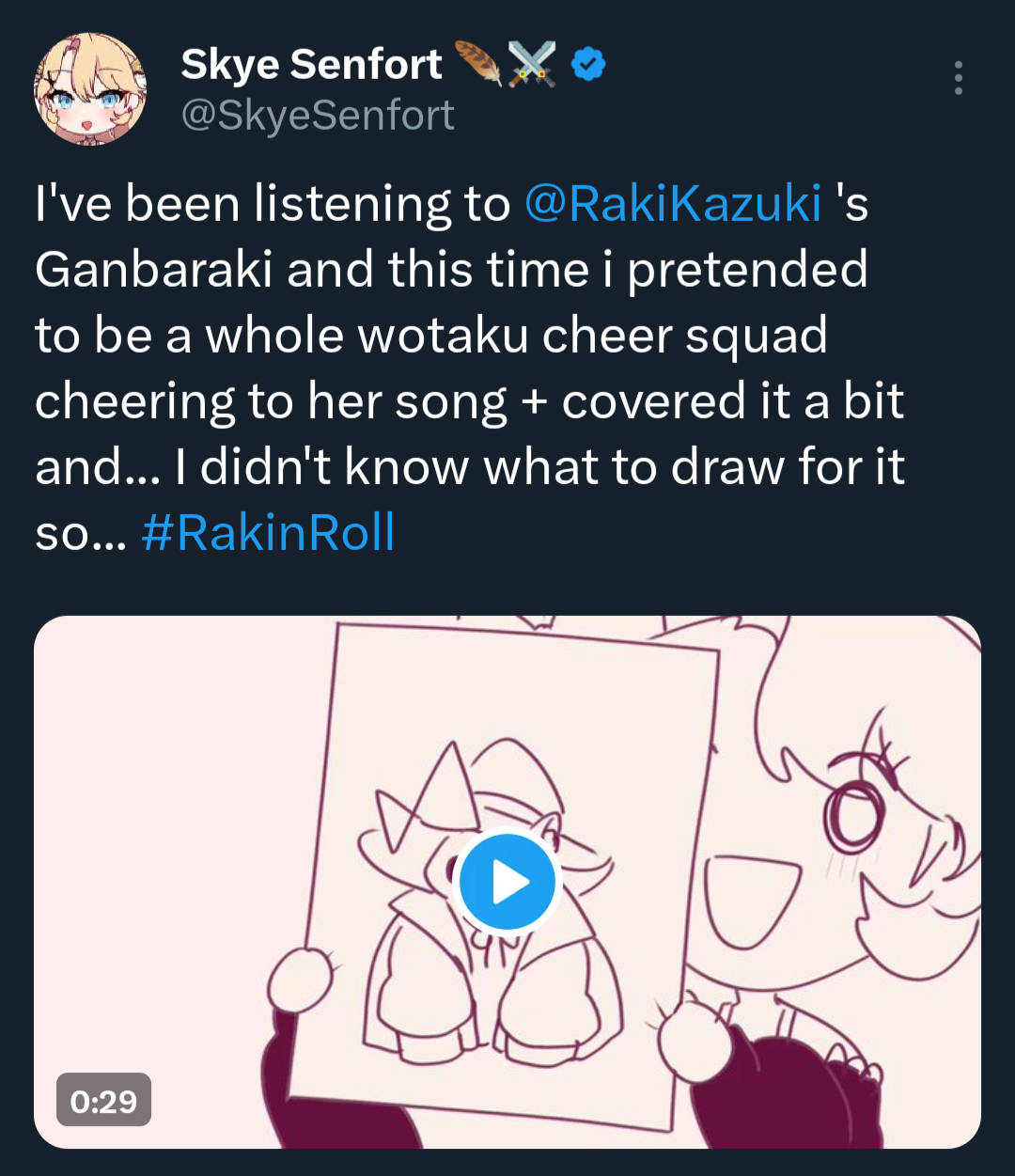This screenshot has width=1015, height=1176.
Task: Play the 29-second video
Action: [507, 883]
